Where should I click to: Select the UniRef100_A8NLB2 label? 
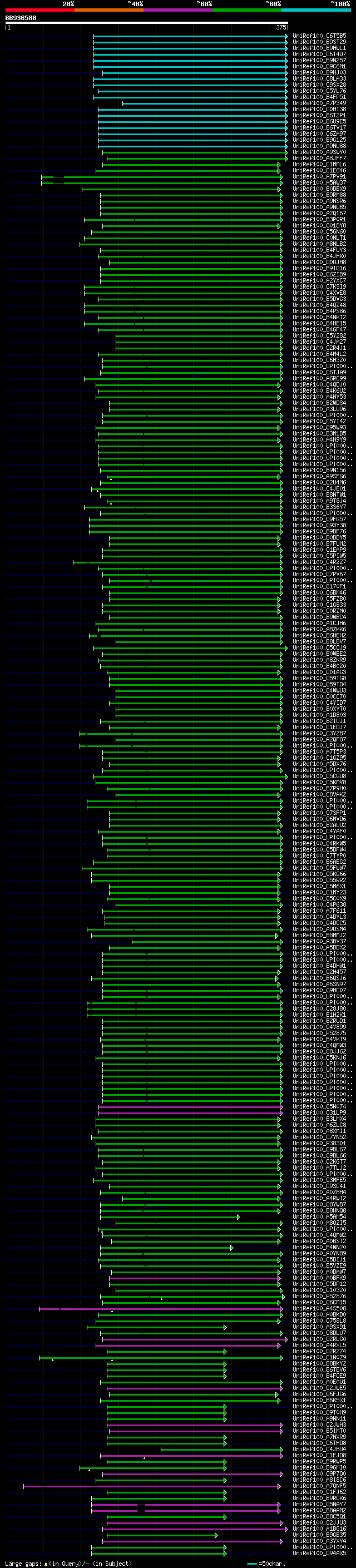coord(319,244)
